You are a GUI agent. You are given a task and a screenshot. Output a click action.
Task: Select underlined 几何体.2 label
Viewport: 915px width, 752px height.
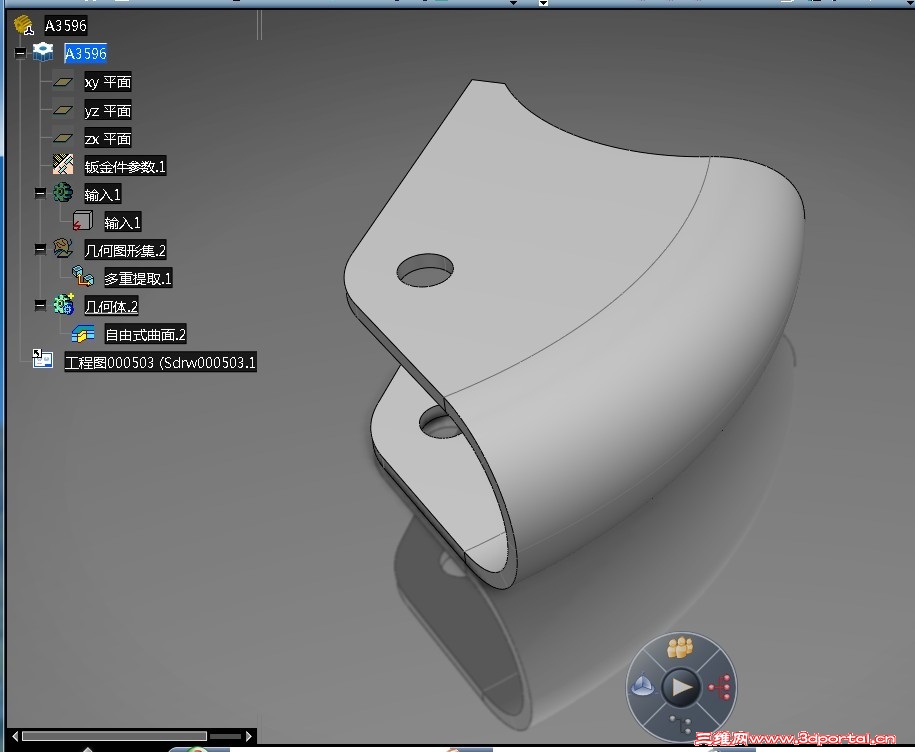click(111, 306)
